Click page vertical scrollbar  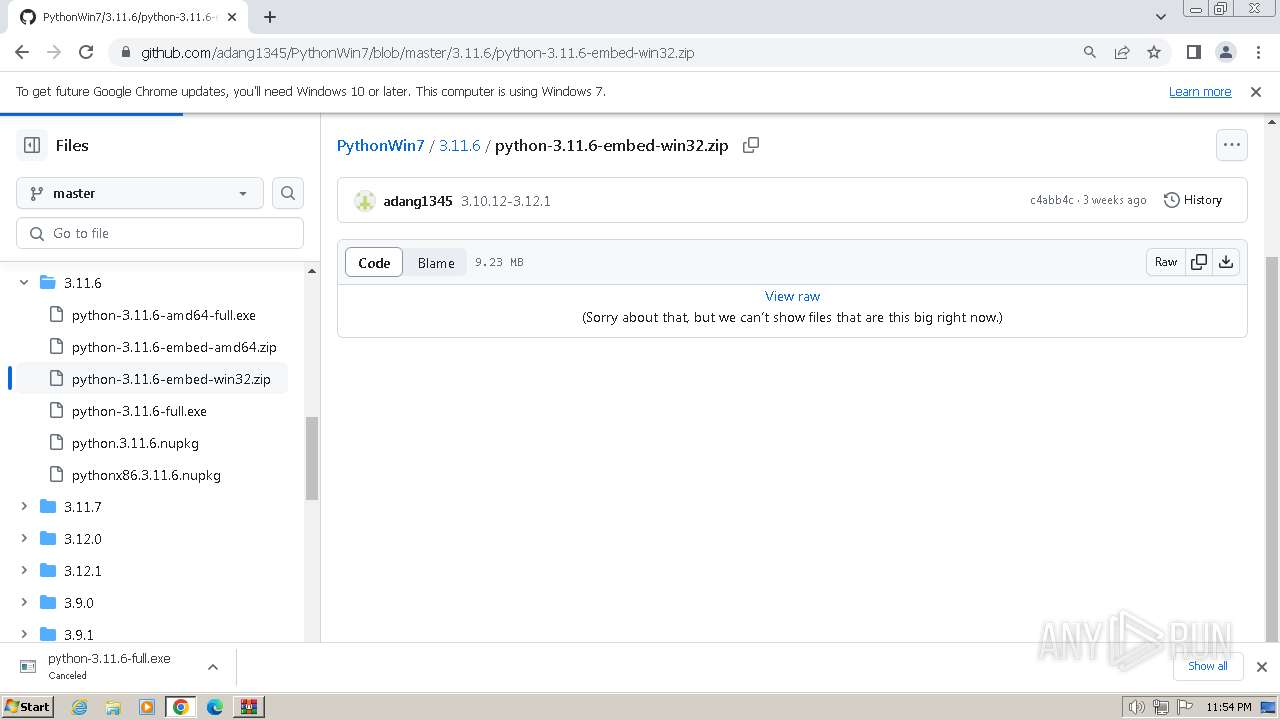[x=1272, y=447]
